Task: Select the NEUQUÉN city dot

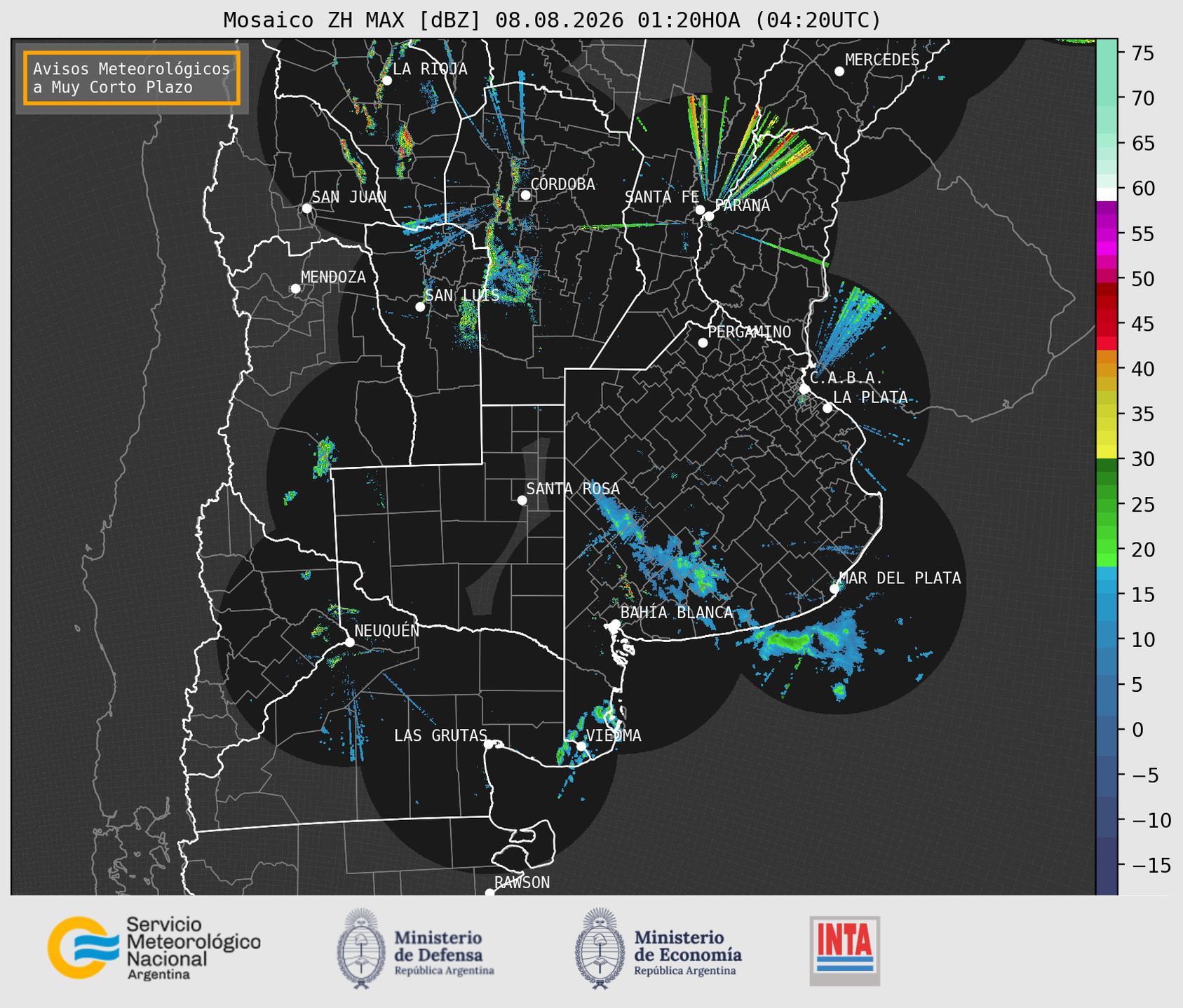Action: [349, 642]
